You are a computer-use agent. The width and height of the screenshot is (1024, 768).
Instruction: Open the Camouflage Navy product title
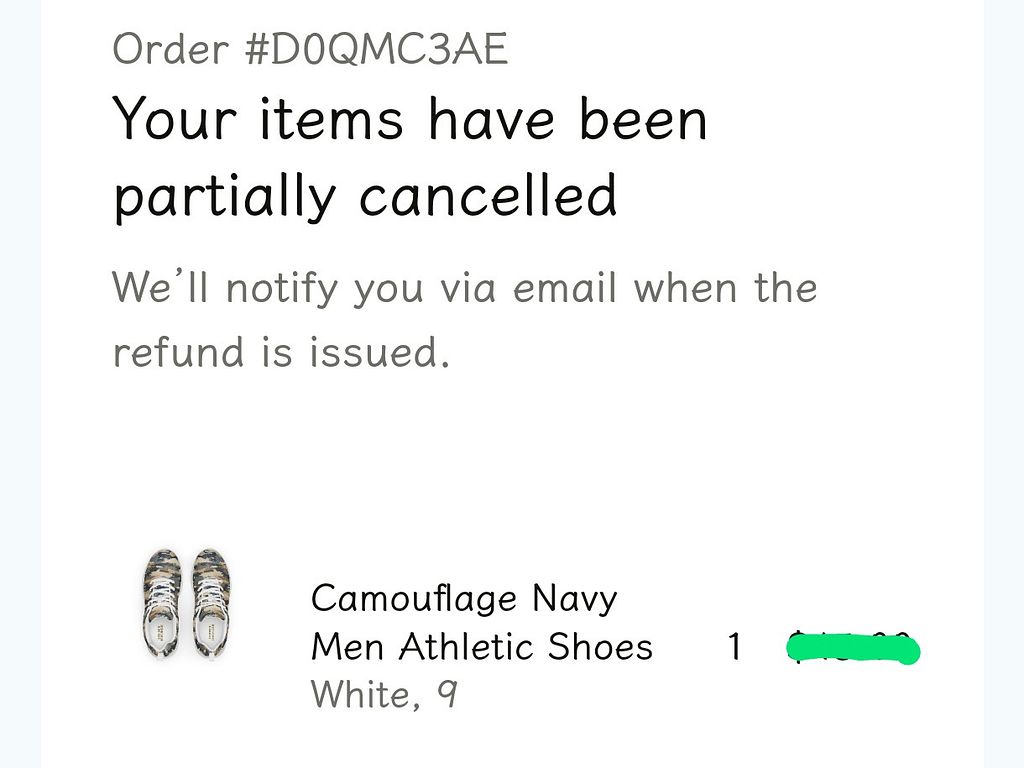click(464, 599)
